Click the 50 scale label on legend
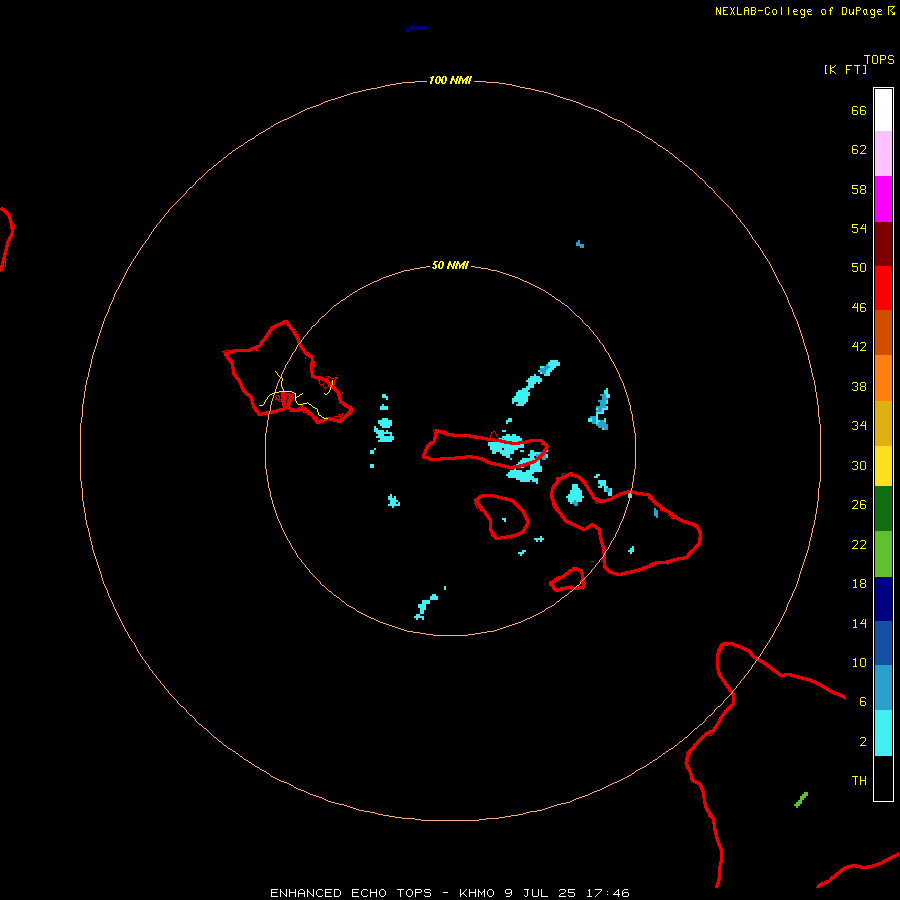This screenshot has height=900, width=900. (x=859, y=268)
